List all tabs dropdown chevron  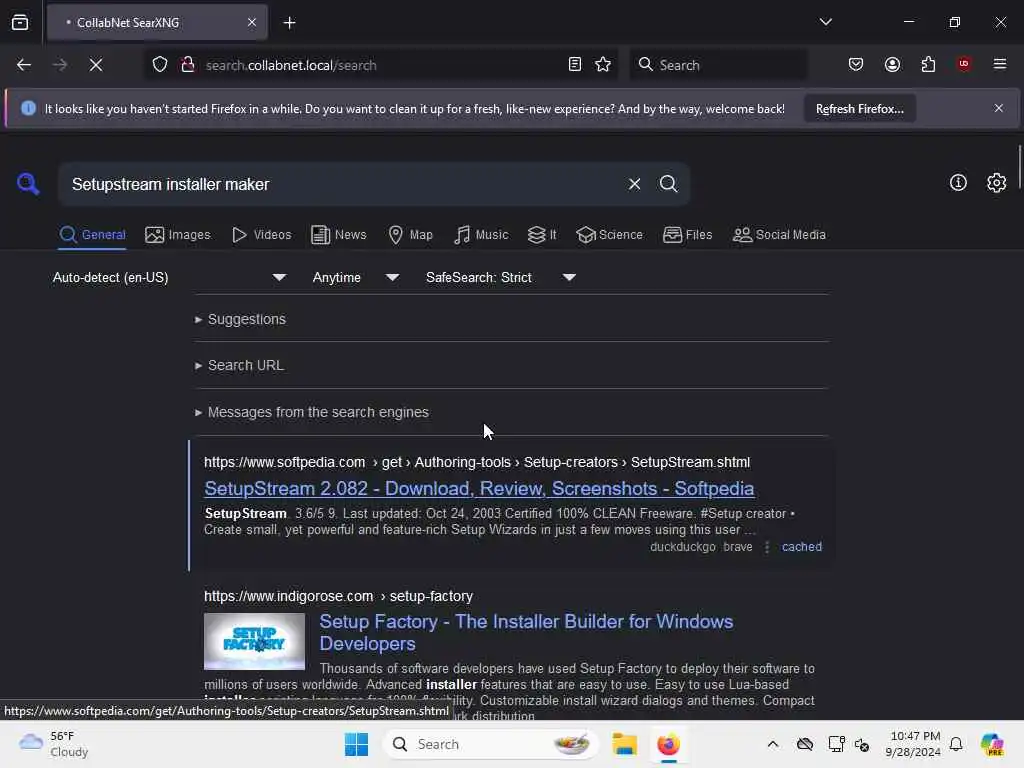[826, 22]
